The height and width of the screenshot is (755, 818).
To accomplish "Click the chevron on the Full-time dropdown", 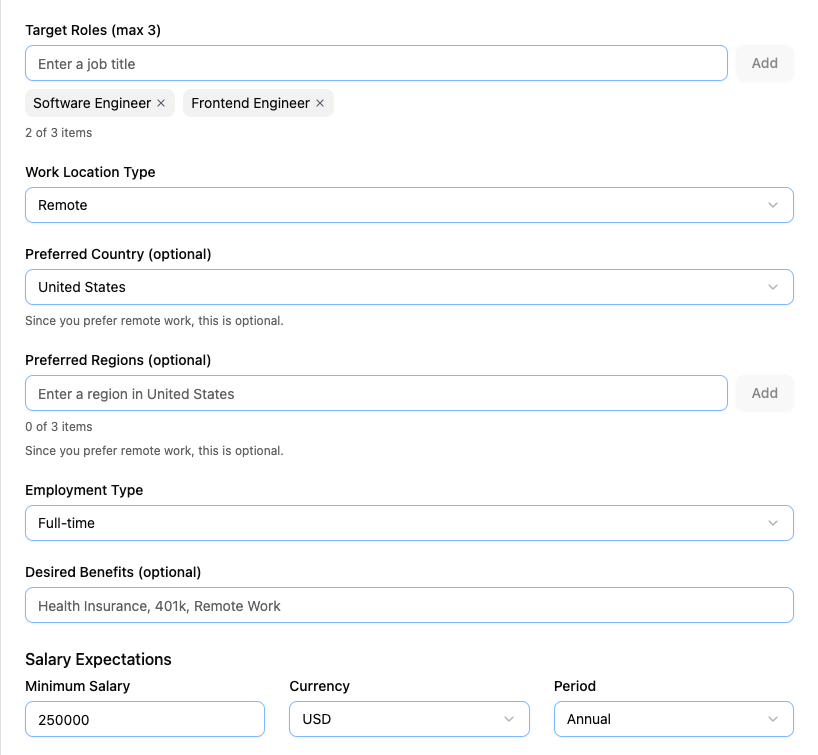I will click(x=773, y=523).
